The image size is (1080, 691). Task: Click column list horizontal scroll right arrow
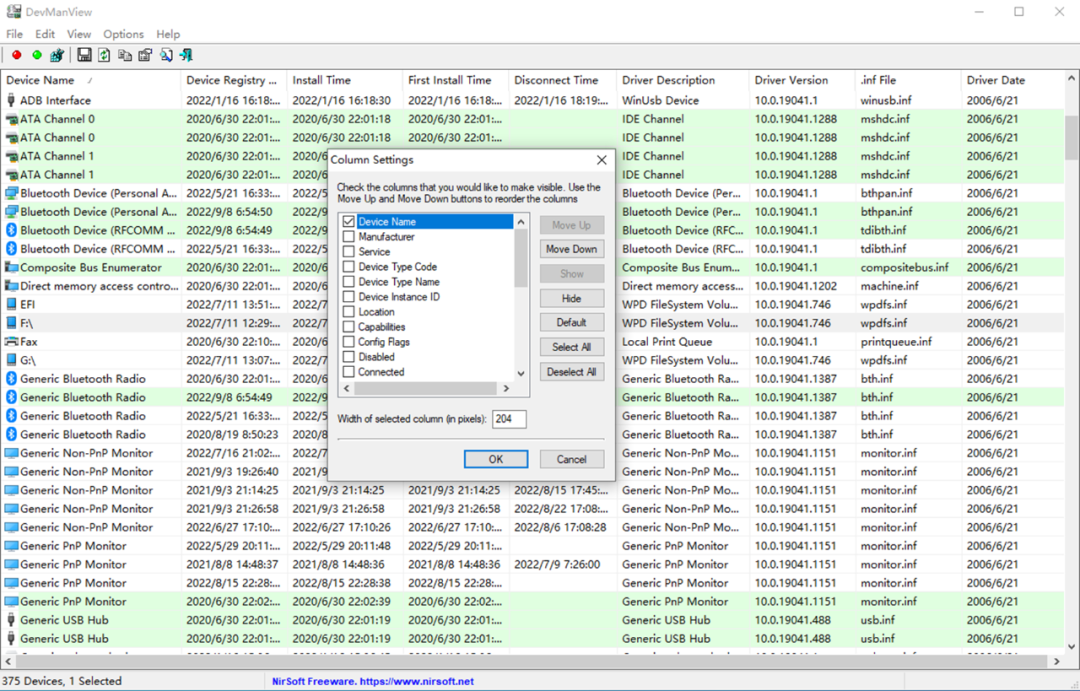[506, 388]
